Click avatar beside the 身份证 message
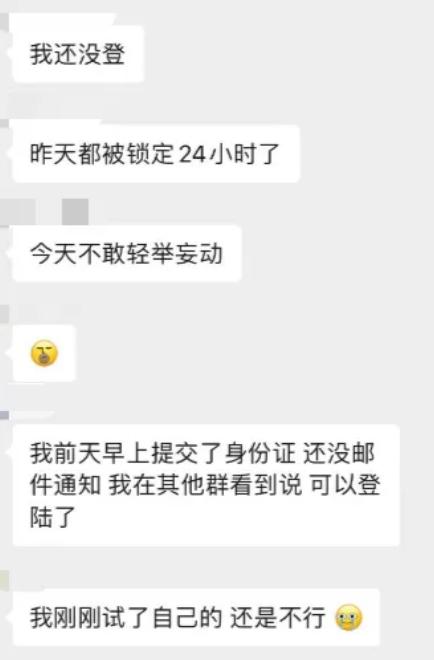This screenshot has width=434, height=660. (4, 415)
